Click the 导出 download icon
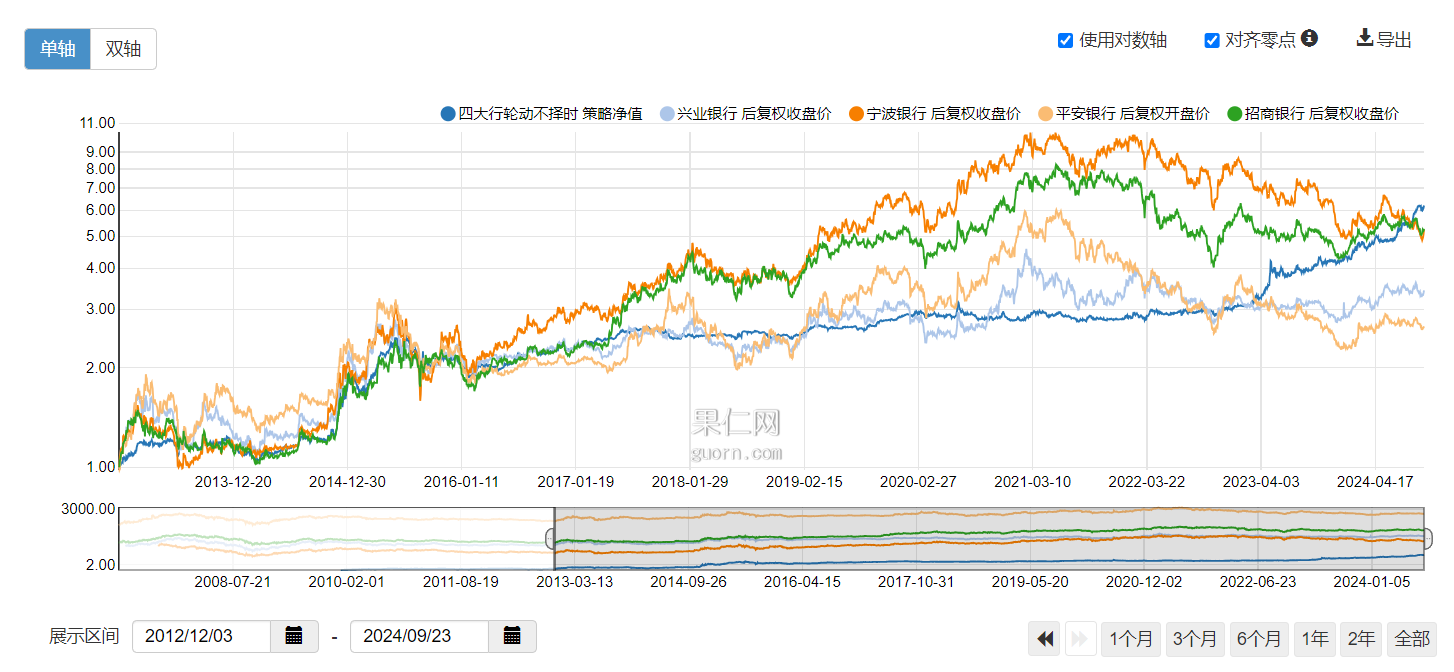1454x672 pixels. [x=1365, y=38]
